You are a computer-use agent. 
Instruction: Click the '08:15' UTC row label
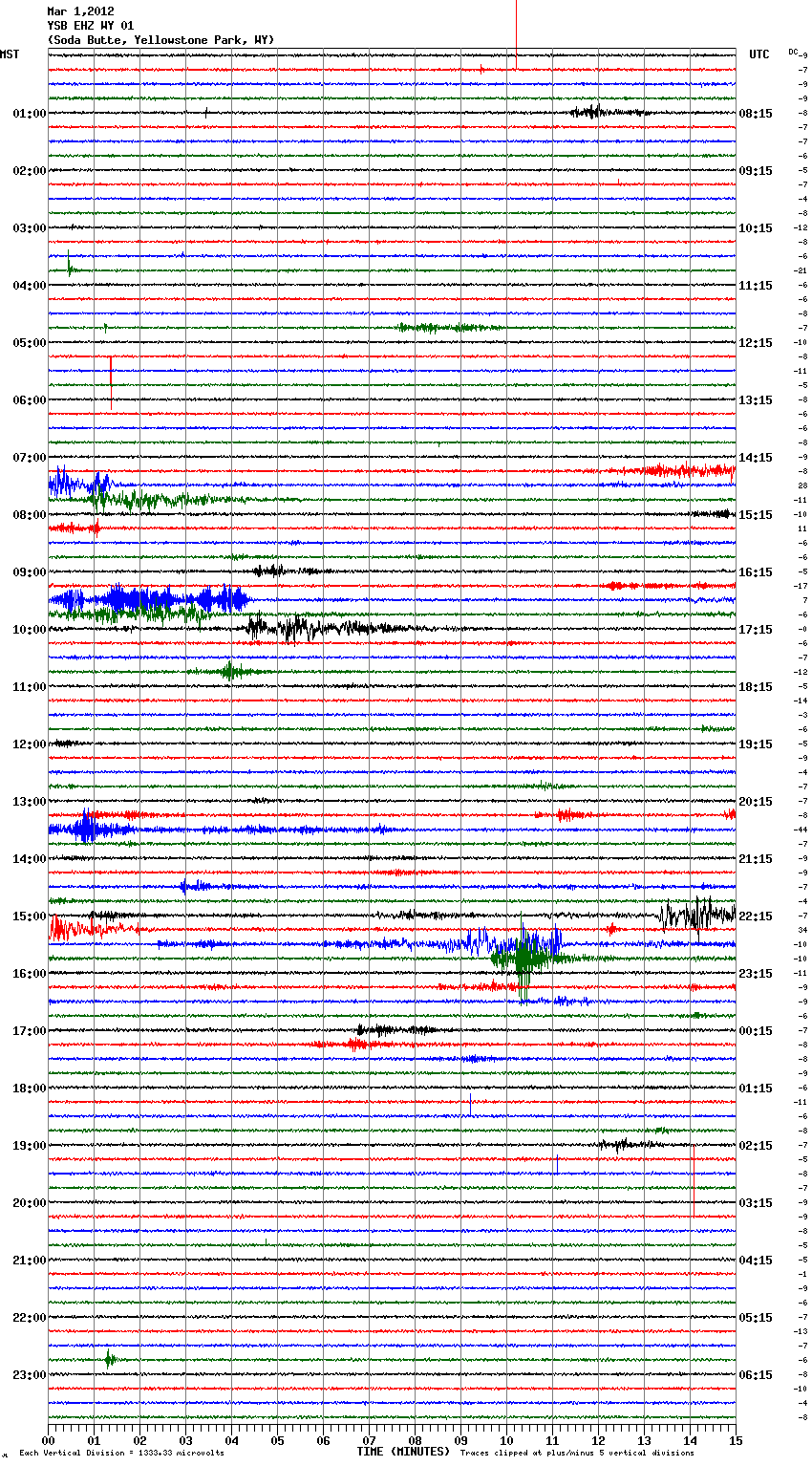click(x=756, y=114)
